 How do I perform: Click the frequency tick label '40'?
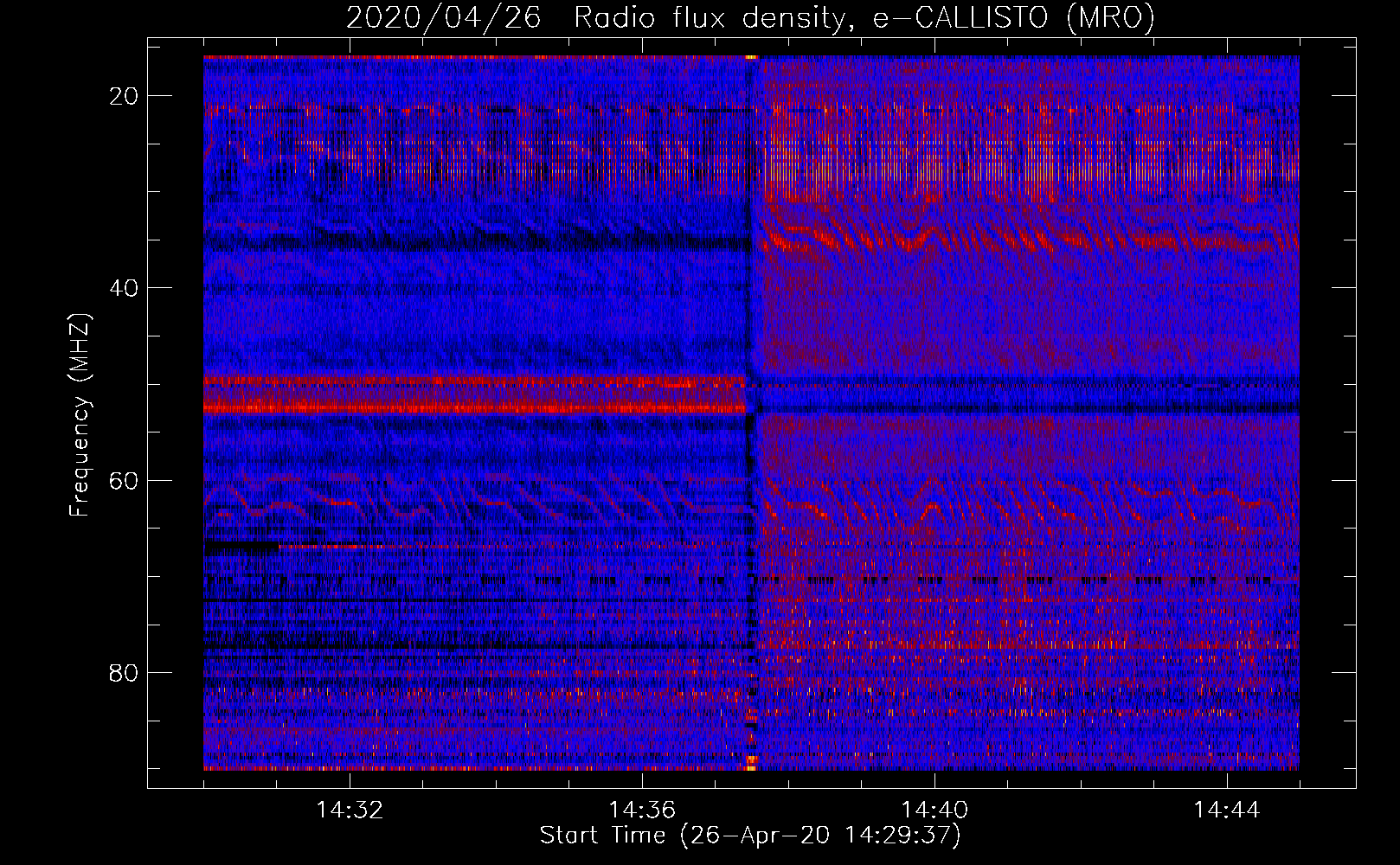click(x=124, y=288)
